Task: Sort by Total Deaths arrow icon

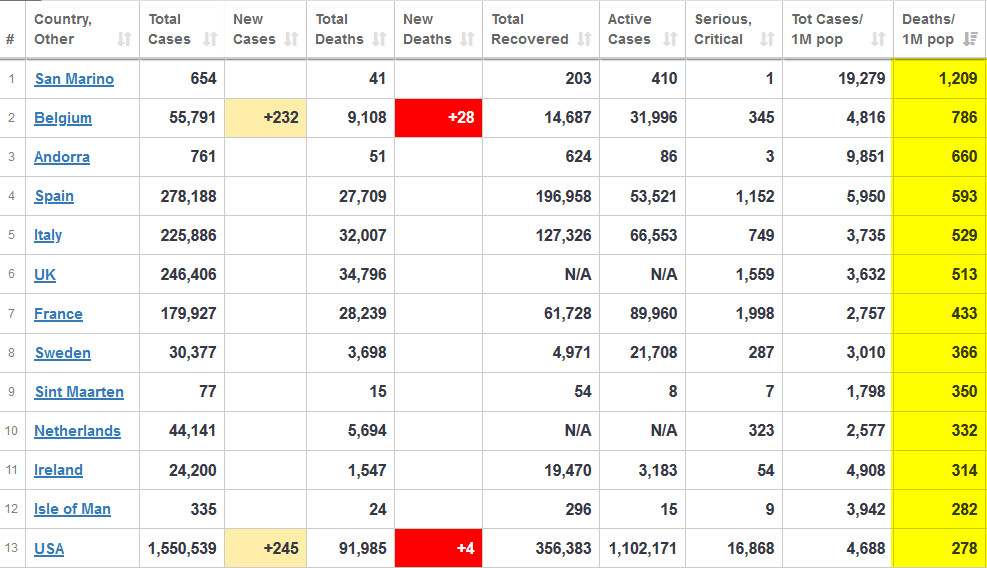Action: (x=379, y=40)
